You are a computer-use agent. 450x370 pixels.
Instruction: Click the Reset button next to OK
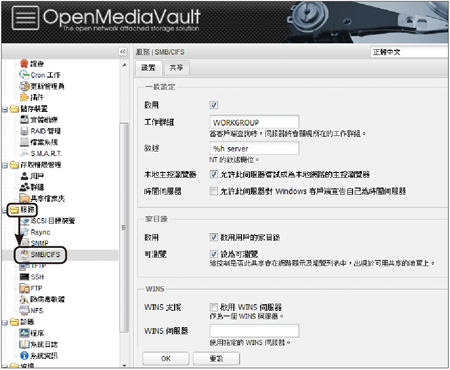(216, 359)
